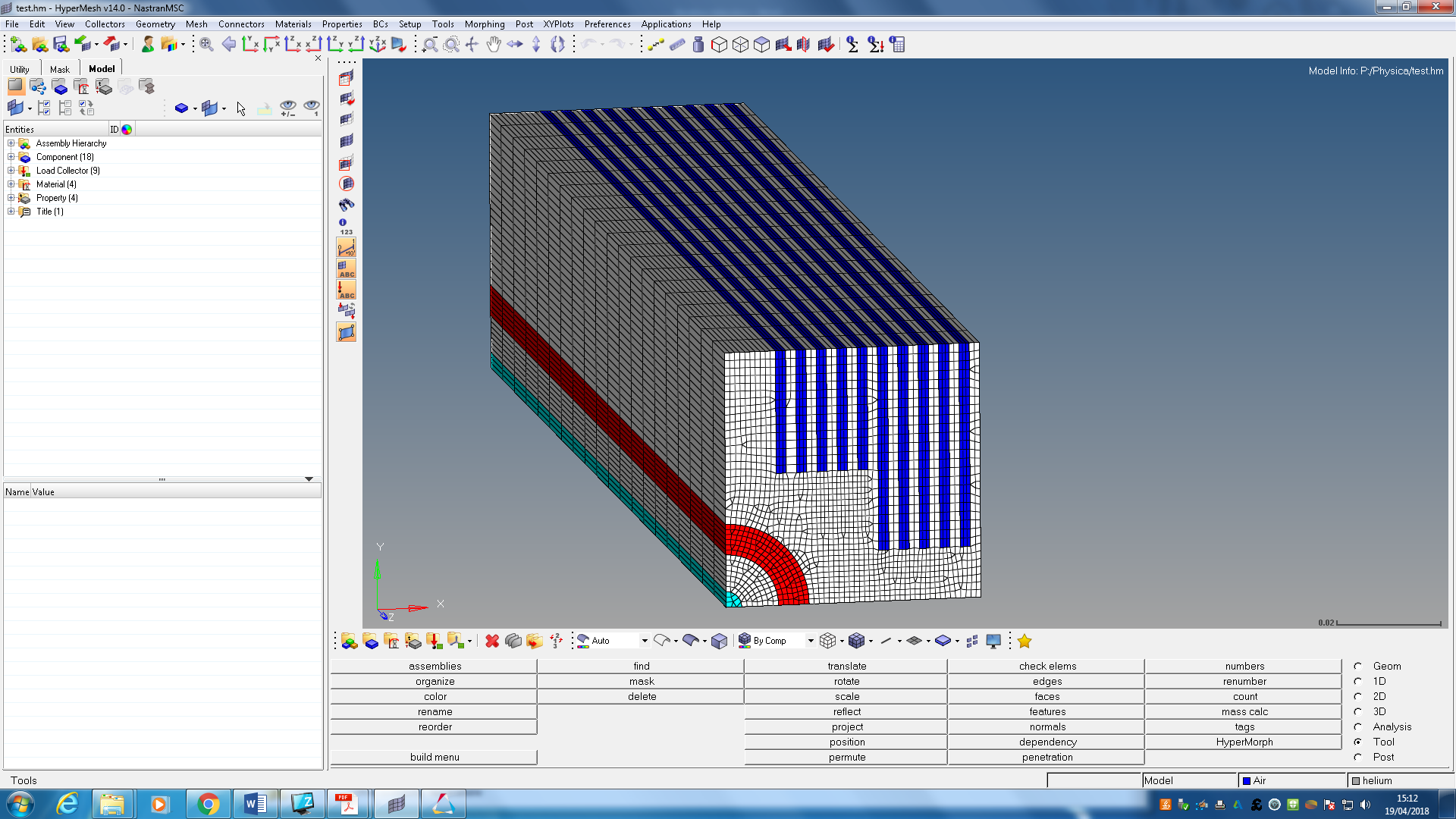1456x819 pixels.
Task: Click the Save Model disk icon
Action: point(61,45)
